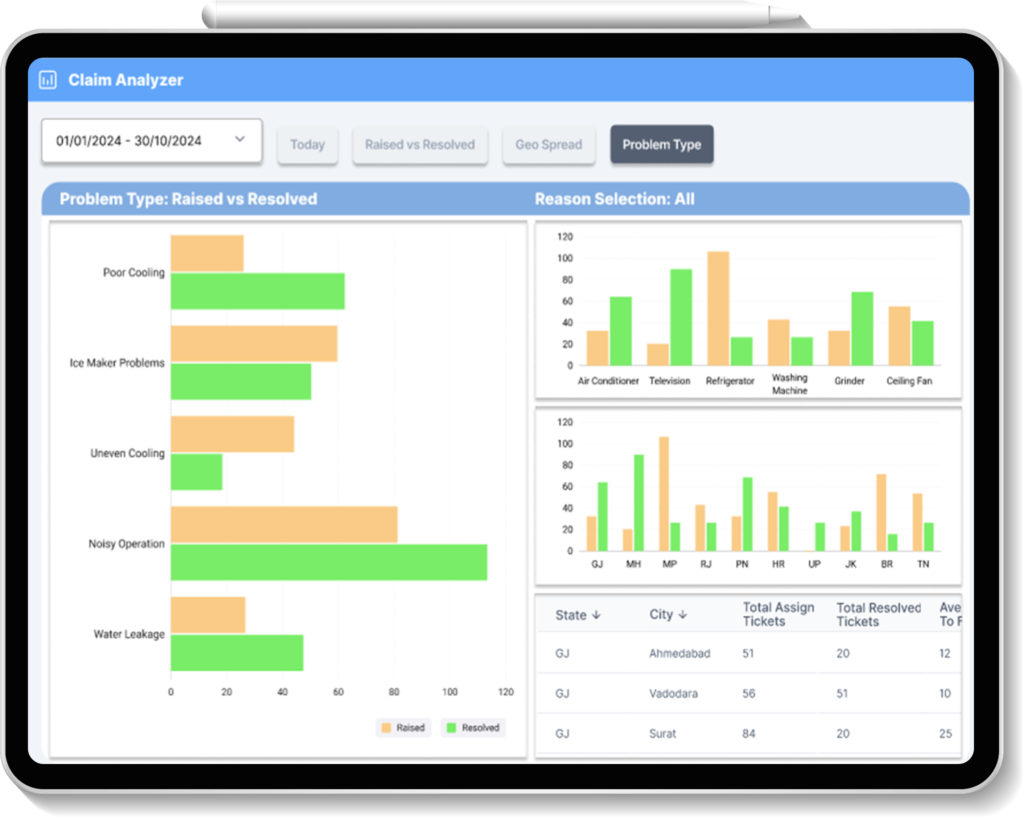Image resolution: width=1024 pixels, height=818 pixels.
Task: Switch to Raised vs Resolved view
Action: pos(419,145)
